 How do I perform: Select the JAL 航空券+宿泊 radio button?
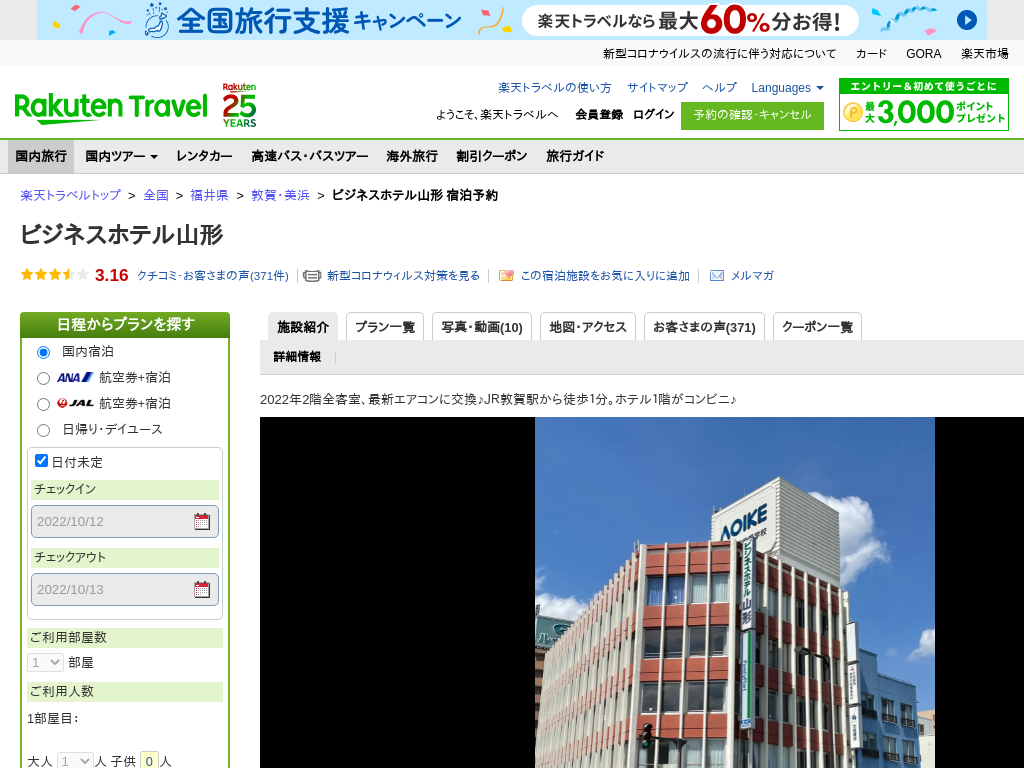pos(43,404)
